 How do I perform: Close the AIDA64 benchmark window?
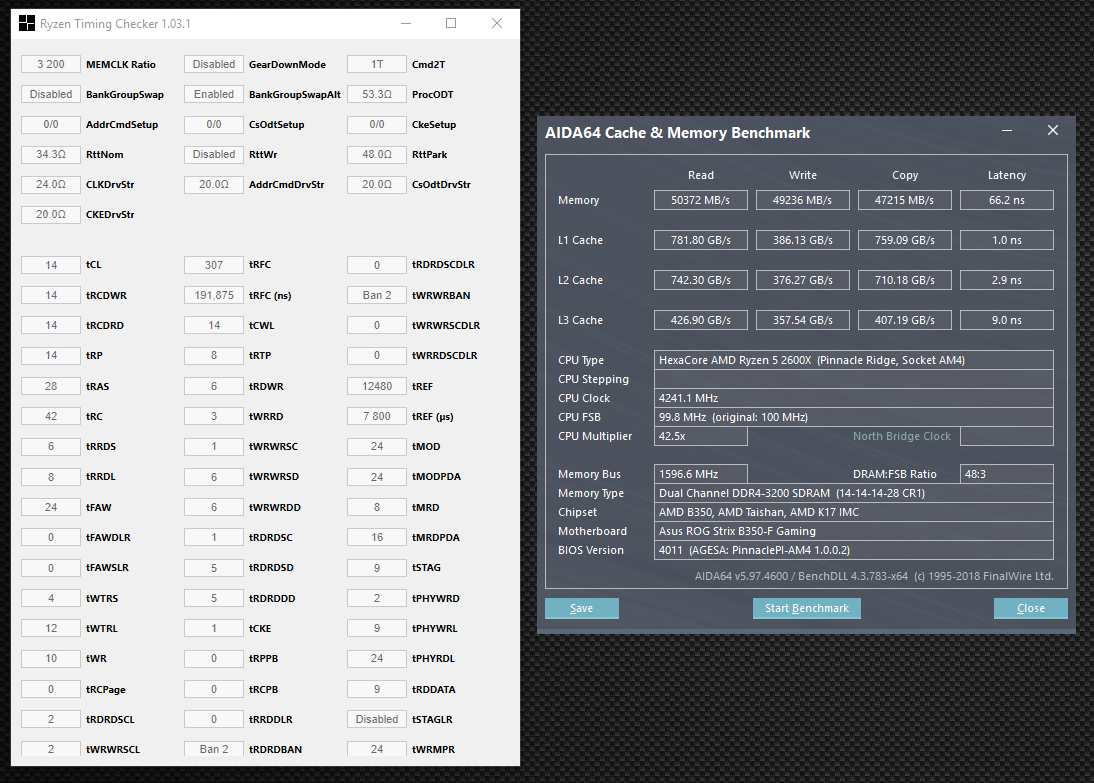[x=1052, y=131]
